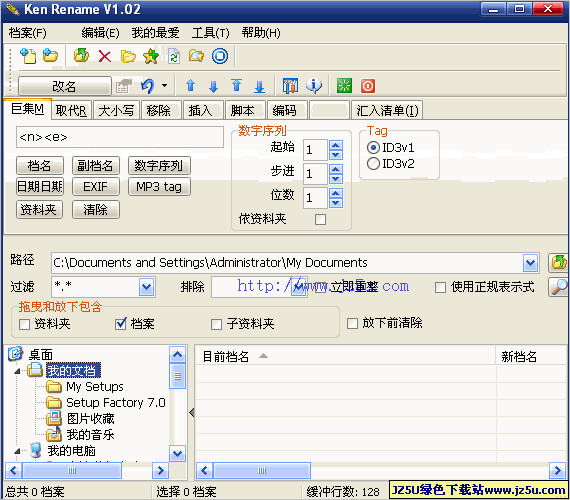The width and height of the screenshot is (570, 500).
Task: Click the new file icon in toolbar
Action: [x=28, y=56]
